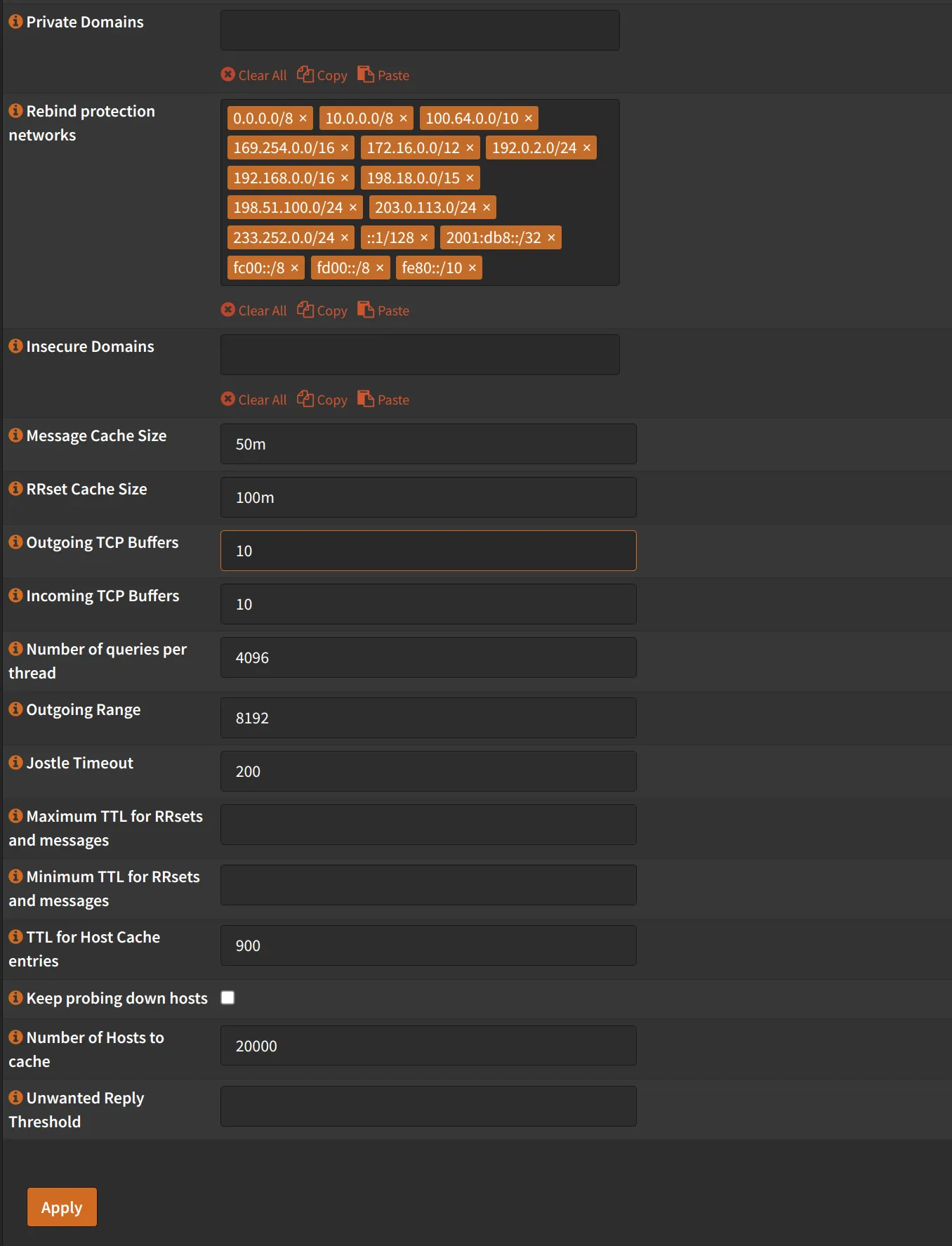Viewport: 952px width, 1246px height.
Task: Clear All under Private Domains
Action: pyautogui.click(x=254, y=75)
